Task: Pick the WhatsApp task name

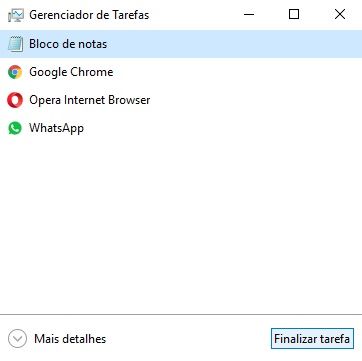Action: point(56,128)
